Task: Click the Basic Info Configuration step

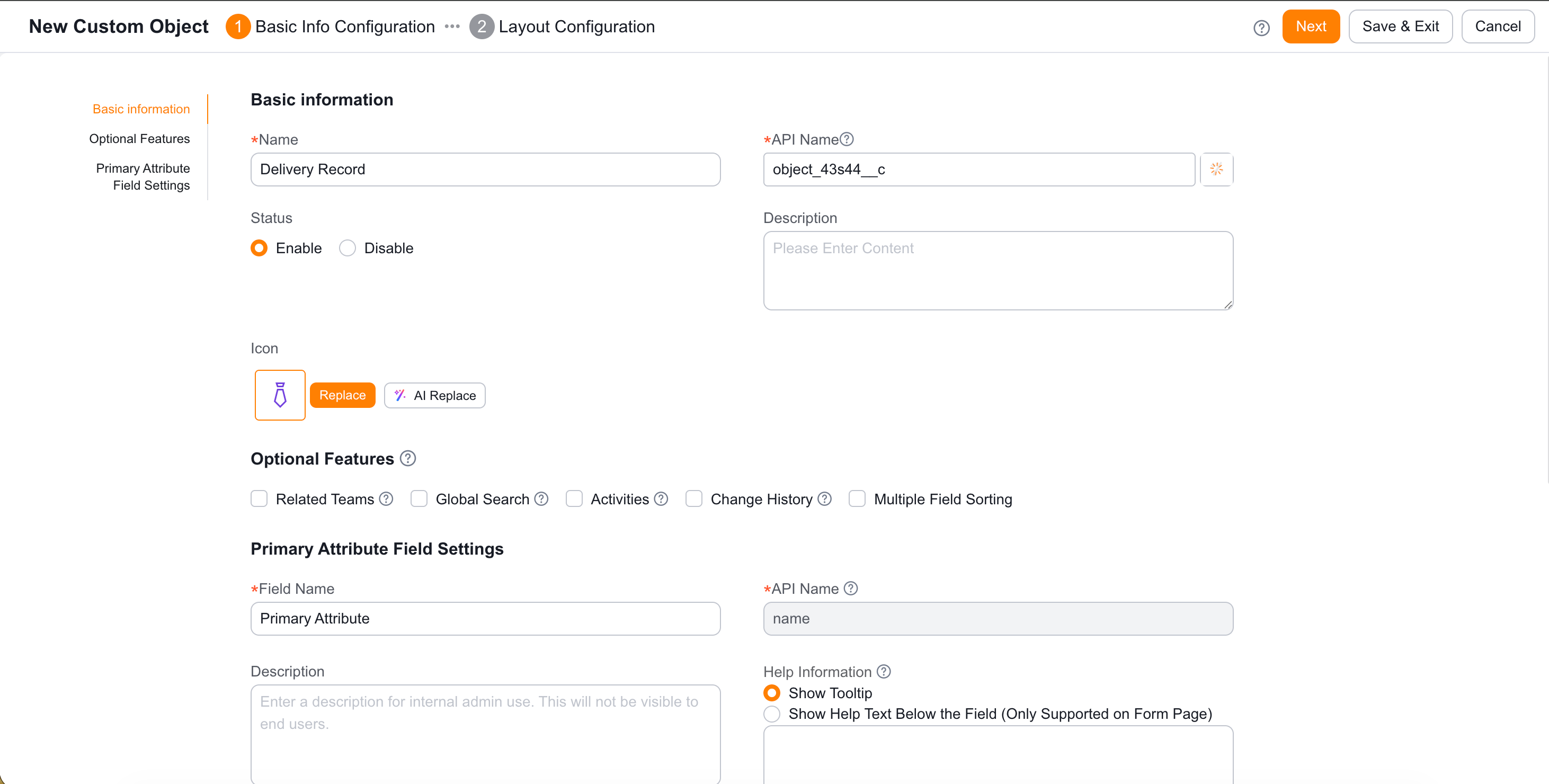Action: pos(344,26)
